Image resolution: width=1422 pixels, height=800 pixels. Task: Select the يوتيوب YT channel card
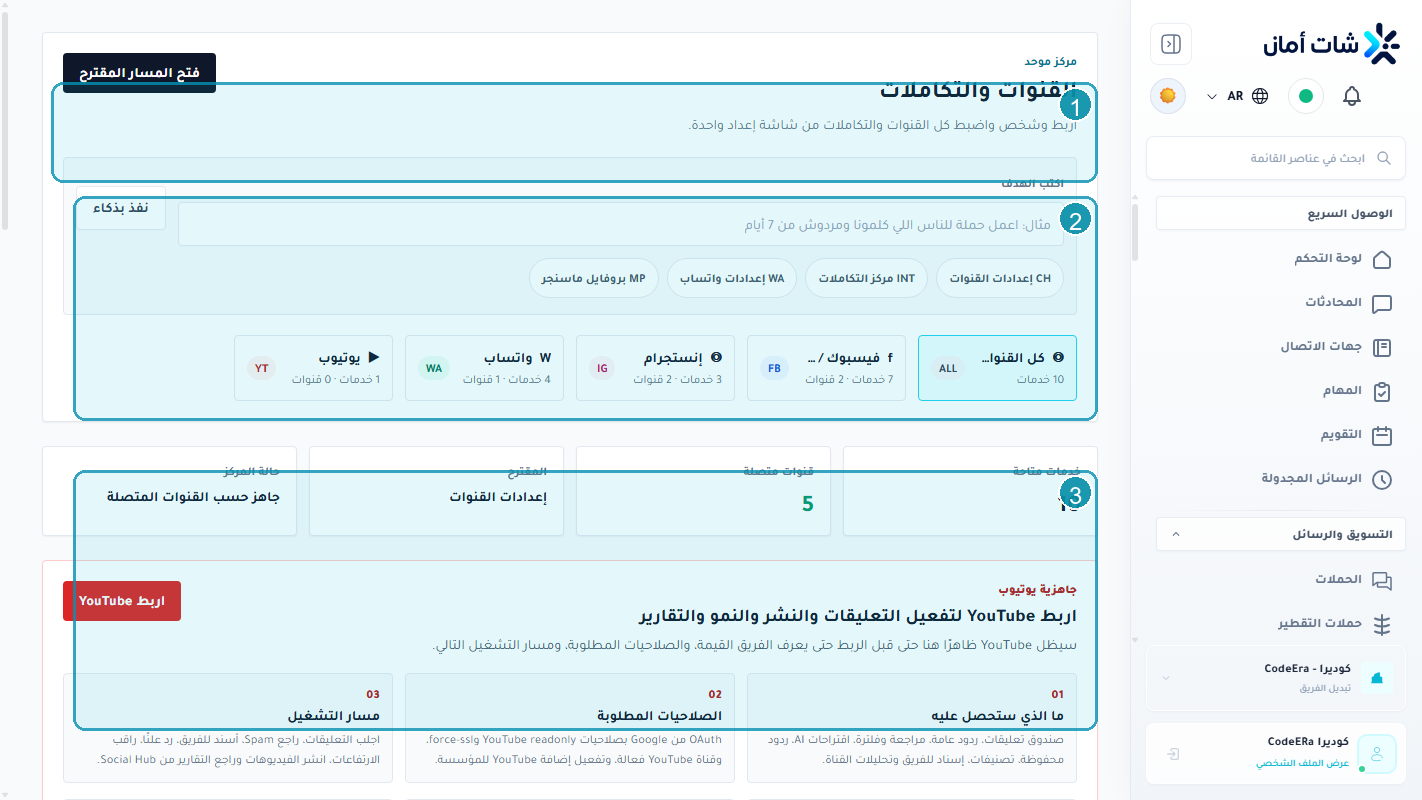pos(313,368)
